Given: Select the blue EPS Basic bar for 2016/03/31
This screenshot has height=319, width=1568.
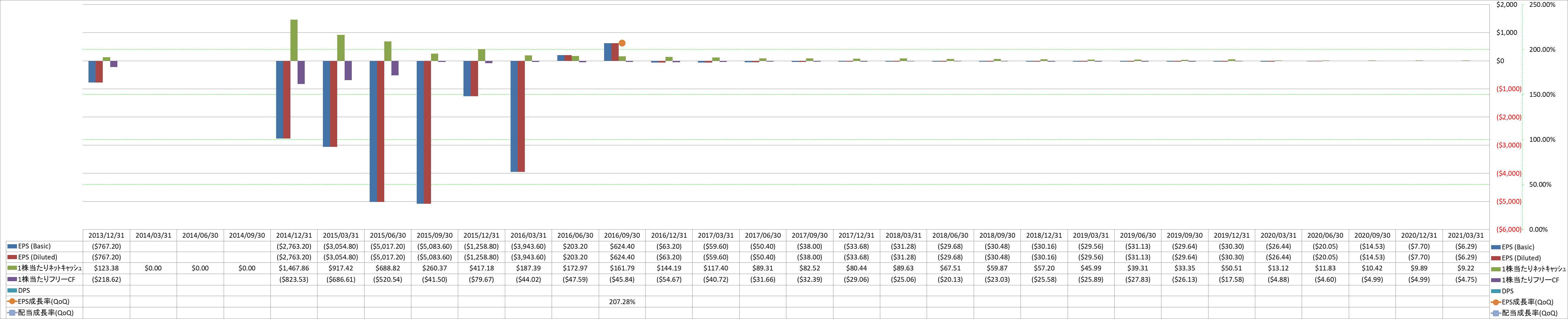Looking at the screenshot, I should [x=514, y=116].
